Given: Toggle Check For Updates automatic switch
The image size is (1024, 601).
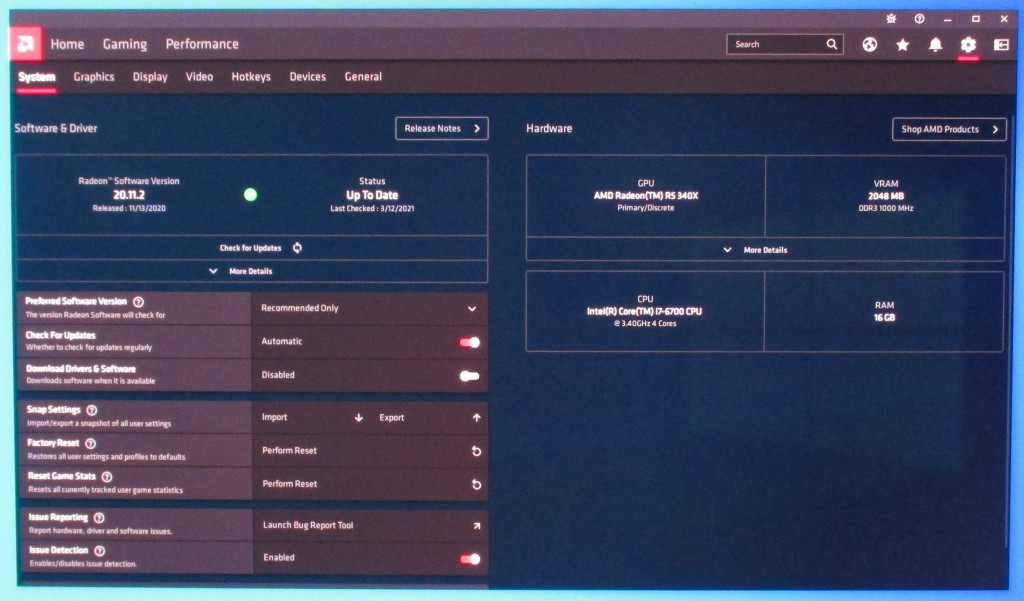Looking at the screenshot, I should [x=470, y=342].
